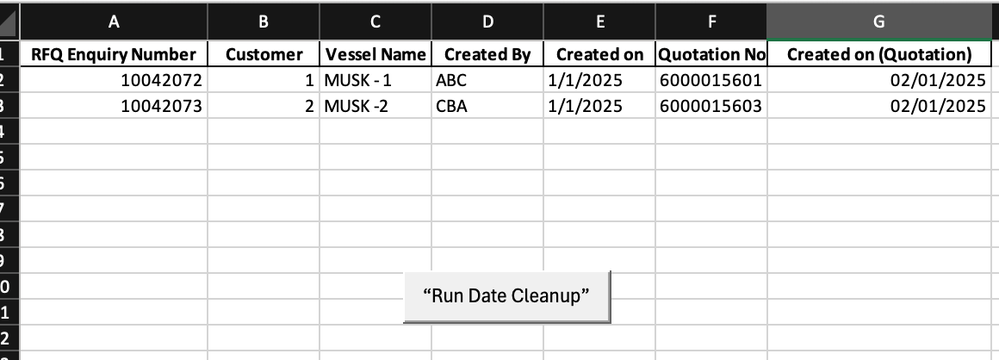Select column D header
This screenshot has width=999, height=360.
487,22
